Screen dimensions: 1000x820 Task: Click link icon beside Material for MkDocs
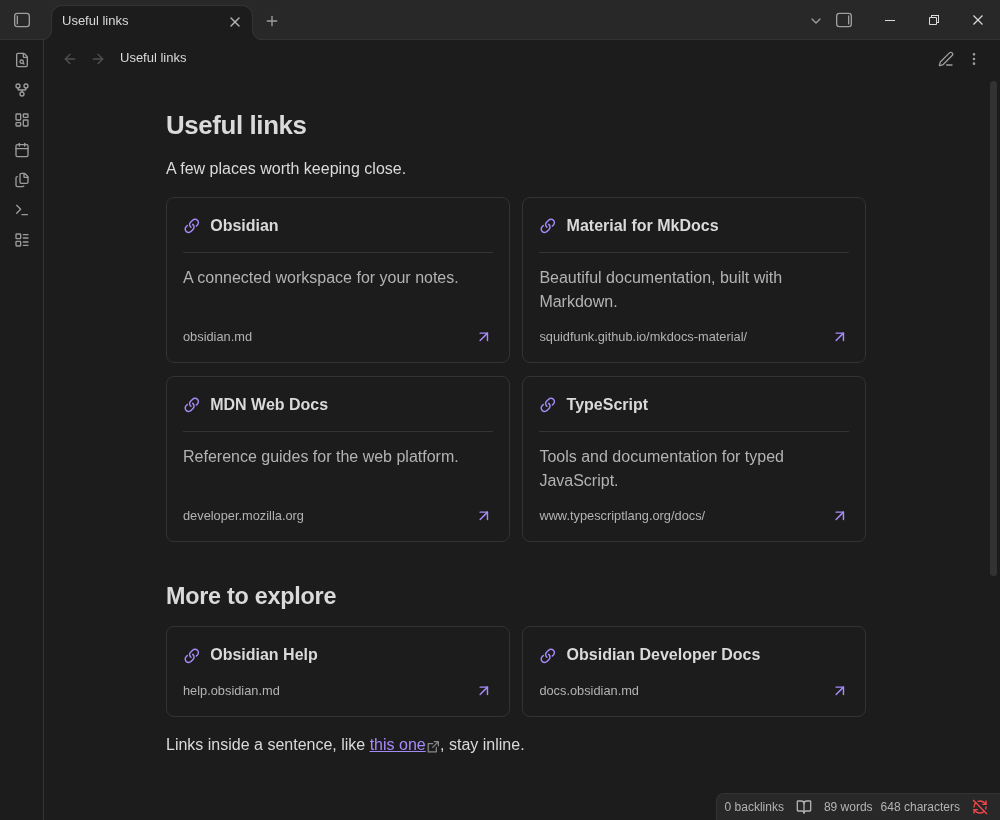click(x=547, y=226)
